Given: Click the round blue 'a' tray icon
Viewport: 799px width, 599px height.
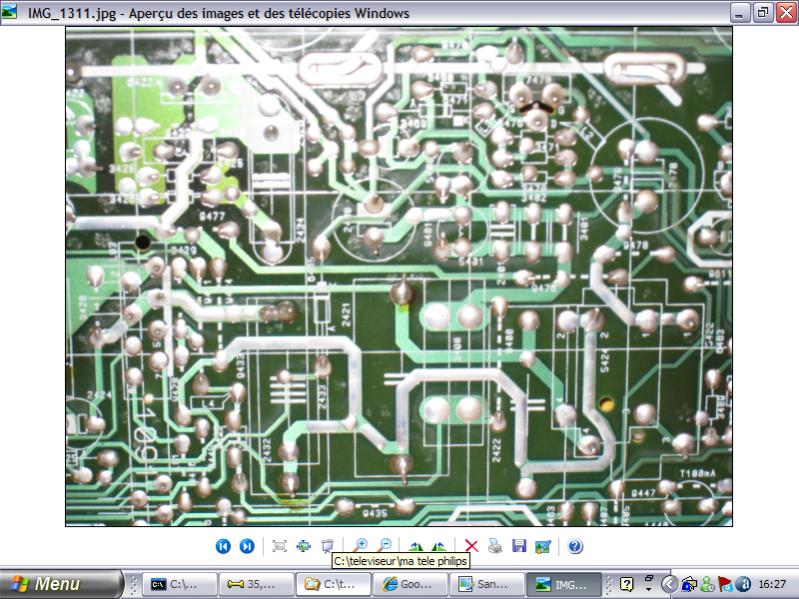Looking at the screenshot, I should point(743,584).
